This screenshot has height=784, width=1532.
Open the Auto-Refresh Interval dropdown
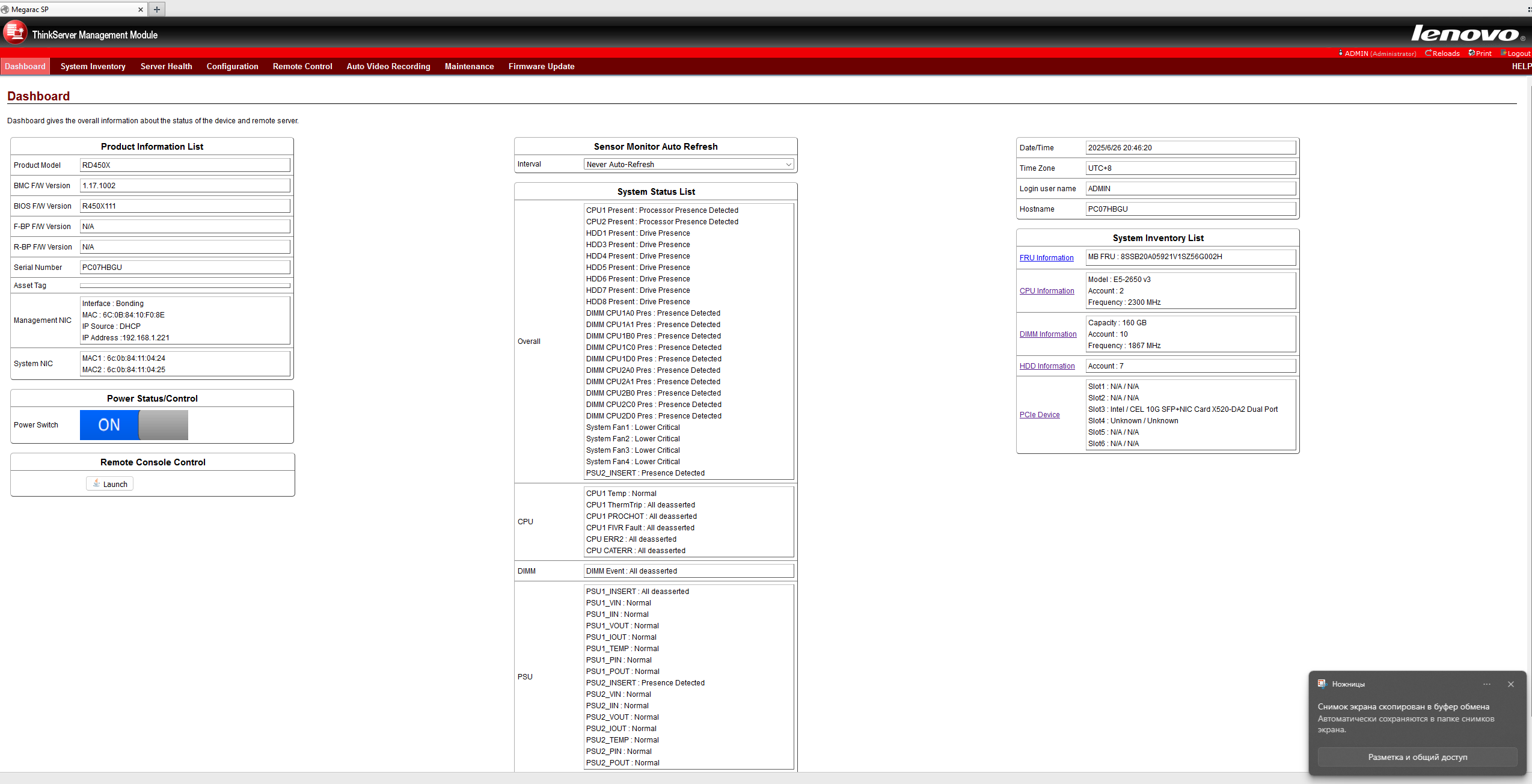click(688, 164)
